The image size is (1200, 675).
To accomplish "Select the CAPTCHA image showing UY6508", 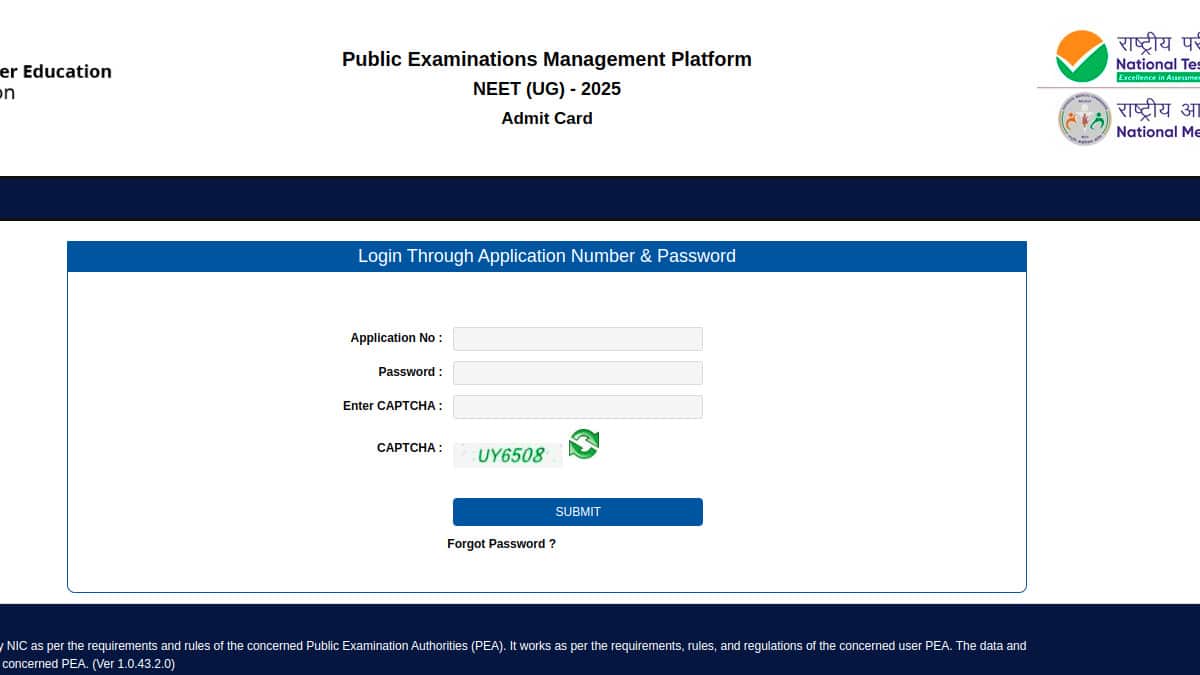I will 508,455.
